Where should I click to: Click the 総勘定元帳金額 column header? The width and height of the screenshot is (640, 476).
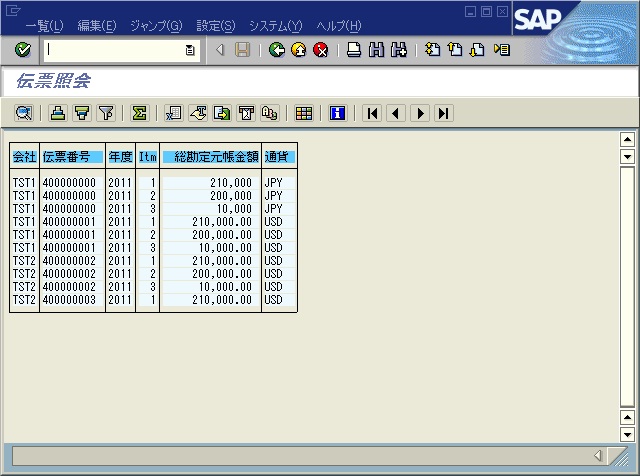point(210,157)
